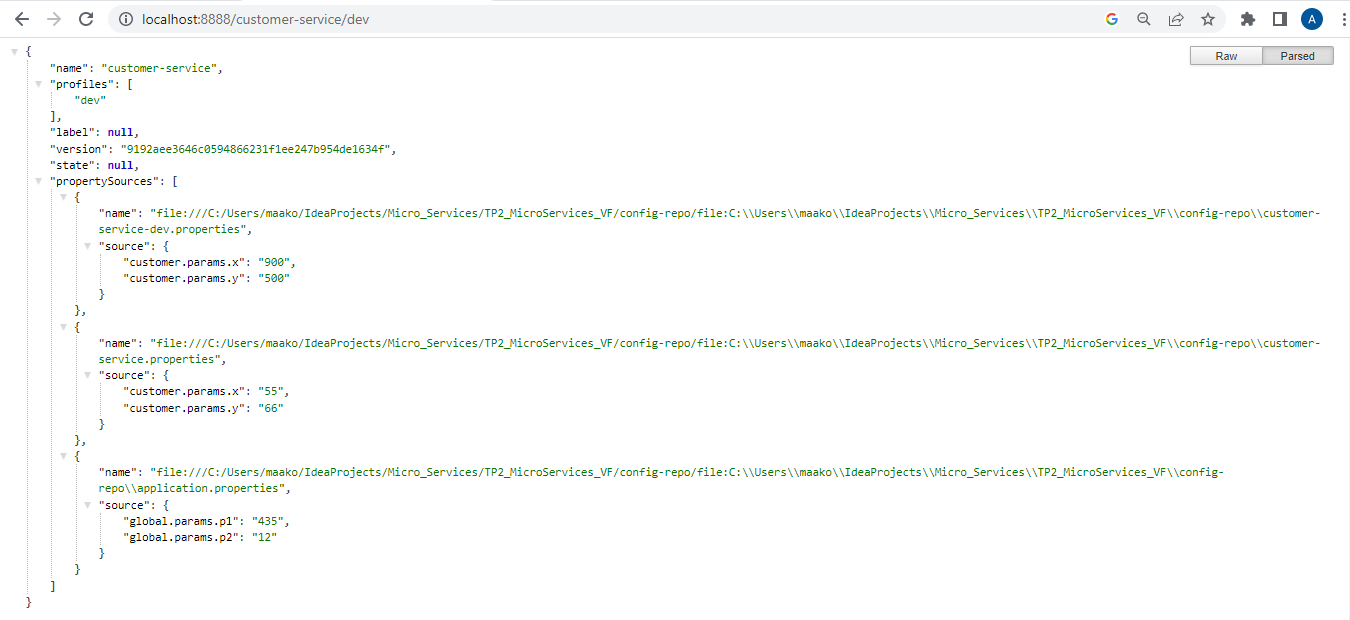The image size is (1350, 620).
Task: Switch to the Raw view tab
Action: pos(1225,56)
